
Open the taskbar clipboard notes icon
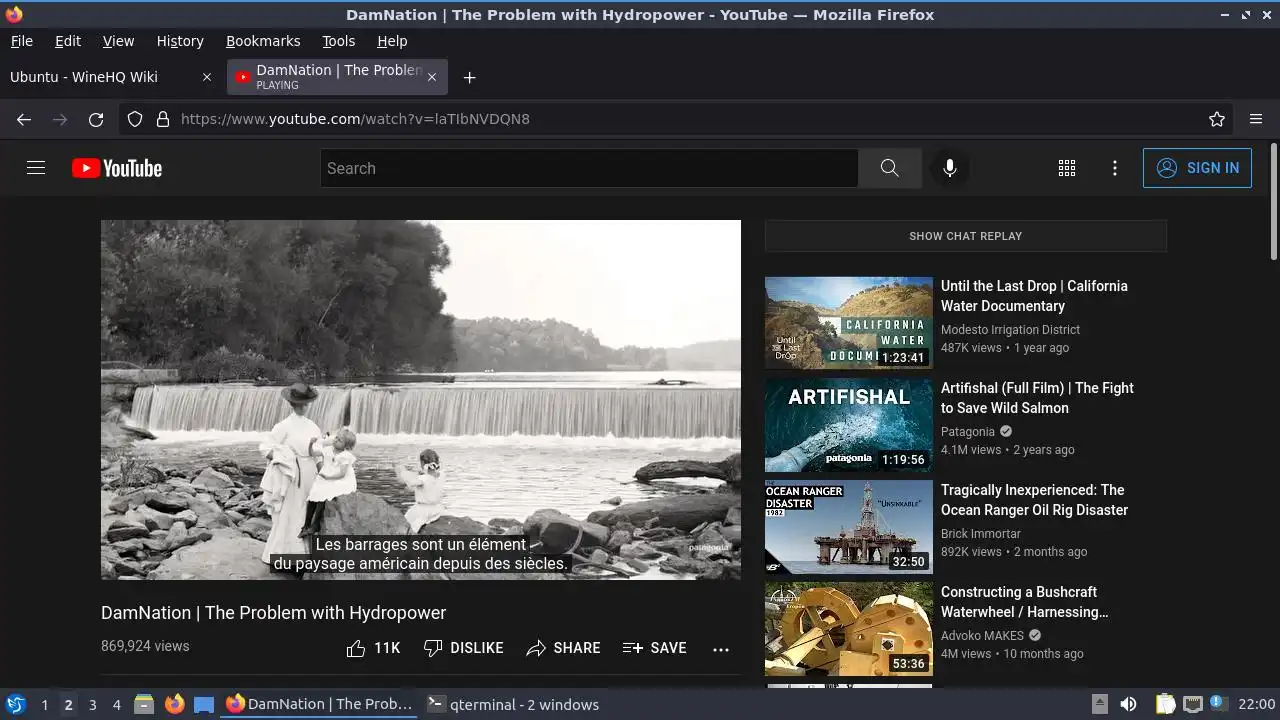tap(1166, 704)
